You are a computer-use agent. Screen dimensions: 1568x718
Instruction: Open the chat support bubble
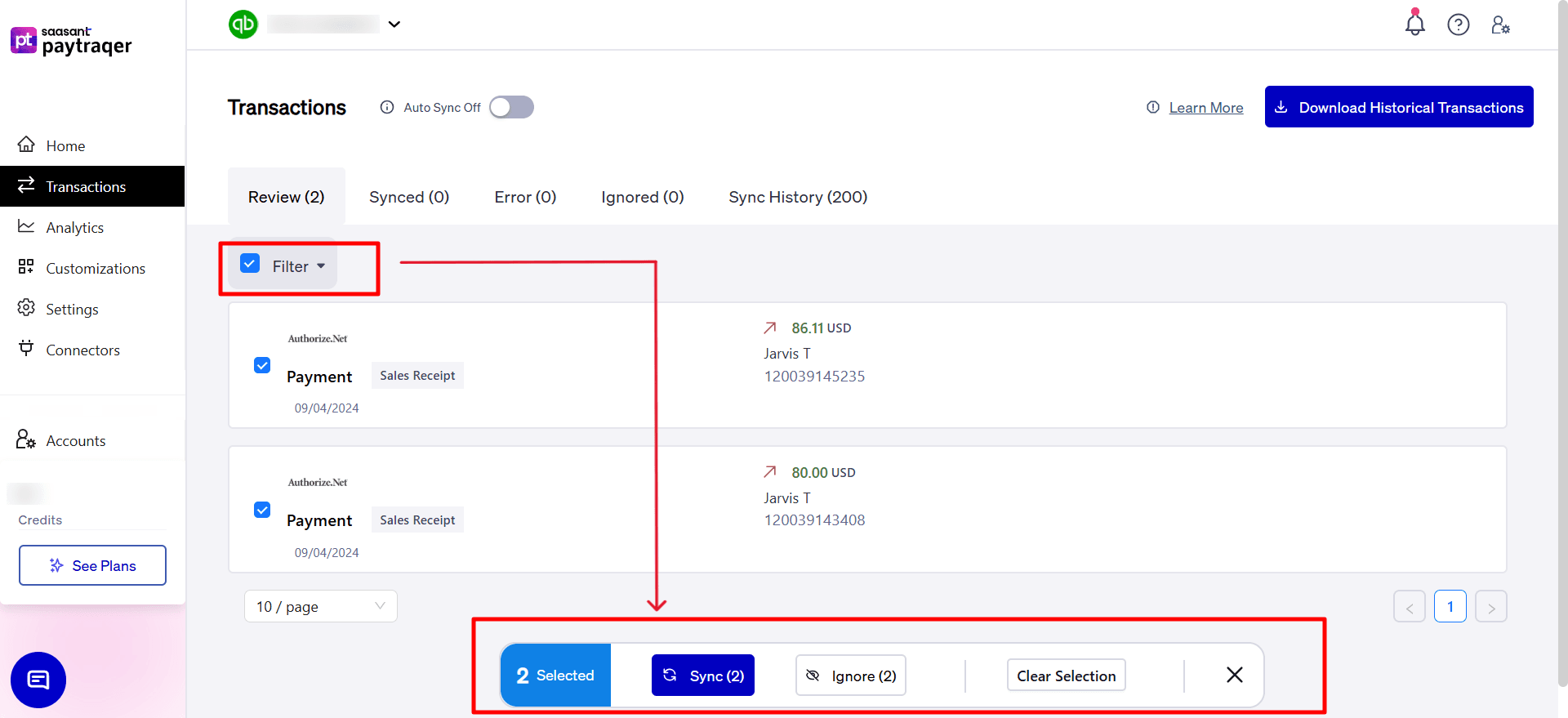38,680
